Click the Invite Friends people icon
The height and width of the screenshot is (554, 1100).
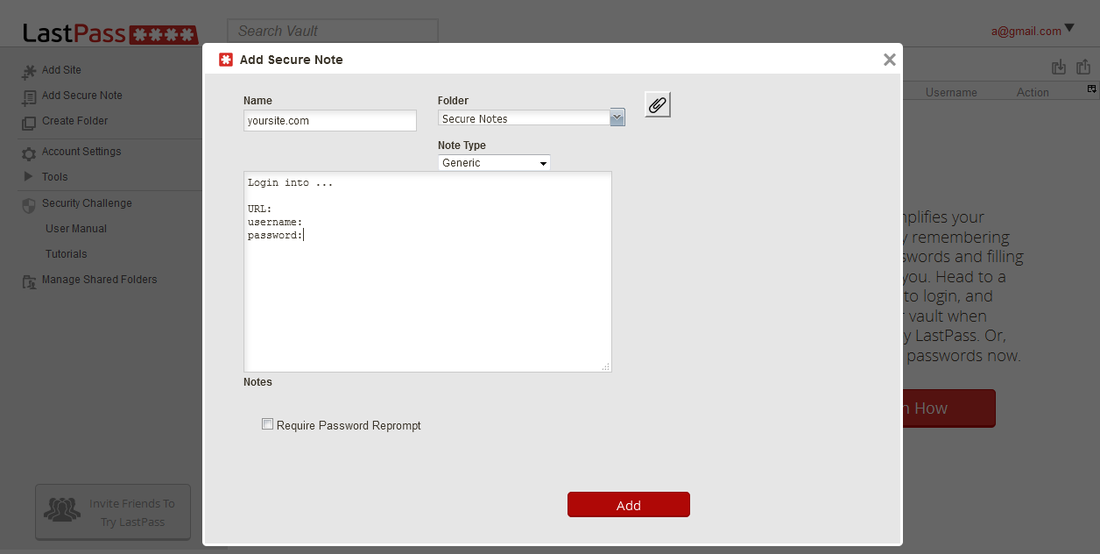62,509
